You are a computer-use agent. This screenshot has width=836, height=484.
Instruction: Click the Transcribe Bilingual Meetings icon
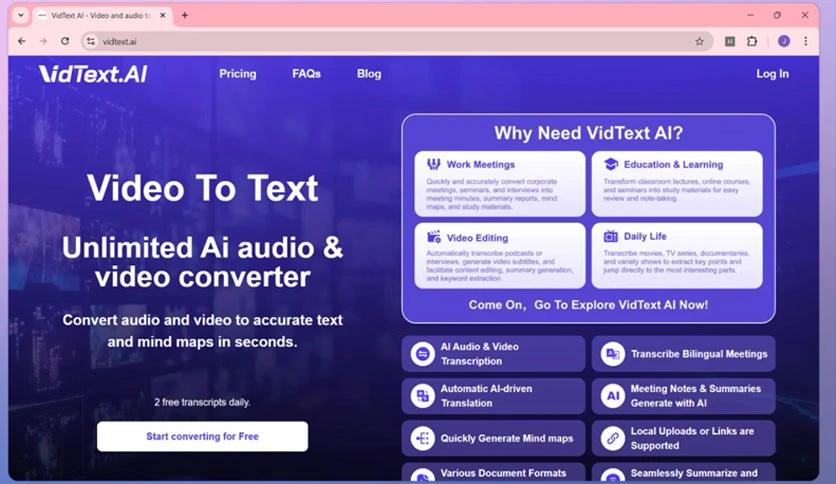pos(613,354)
